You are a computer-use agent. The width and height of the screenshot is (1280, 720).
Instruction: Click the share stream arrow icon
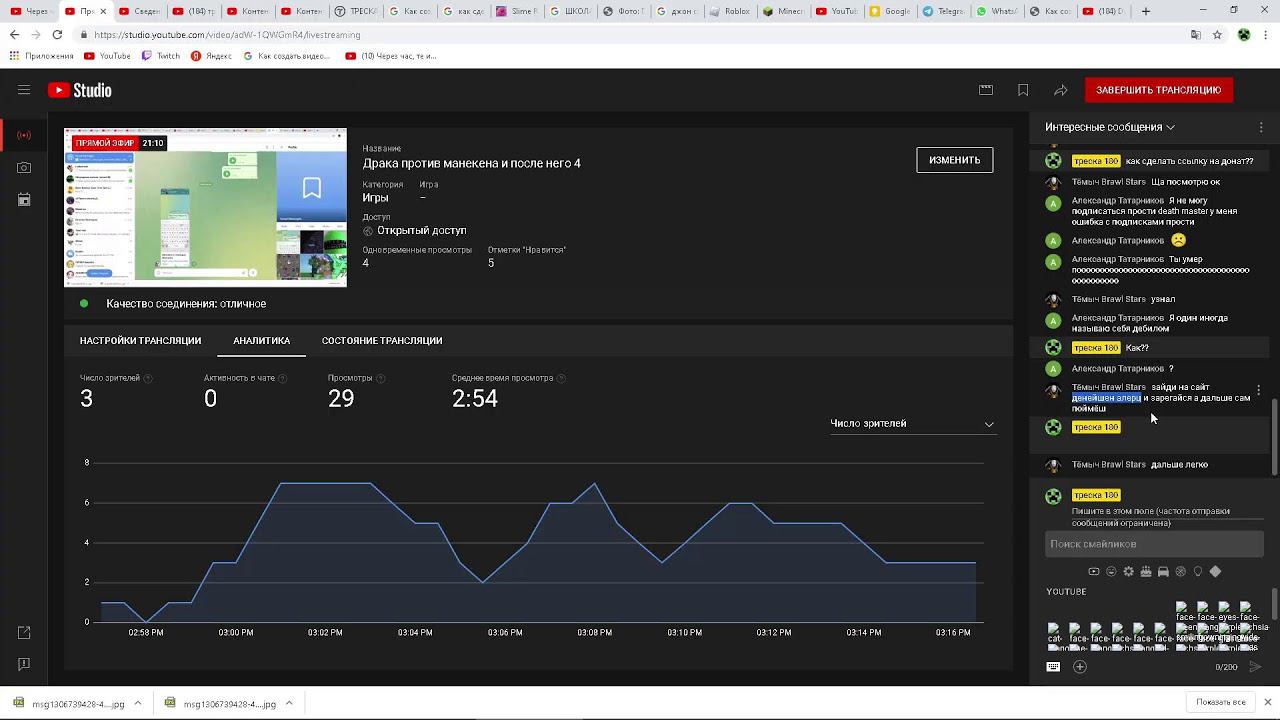tap(1061, 90)
